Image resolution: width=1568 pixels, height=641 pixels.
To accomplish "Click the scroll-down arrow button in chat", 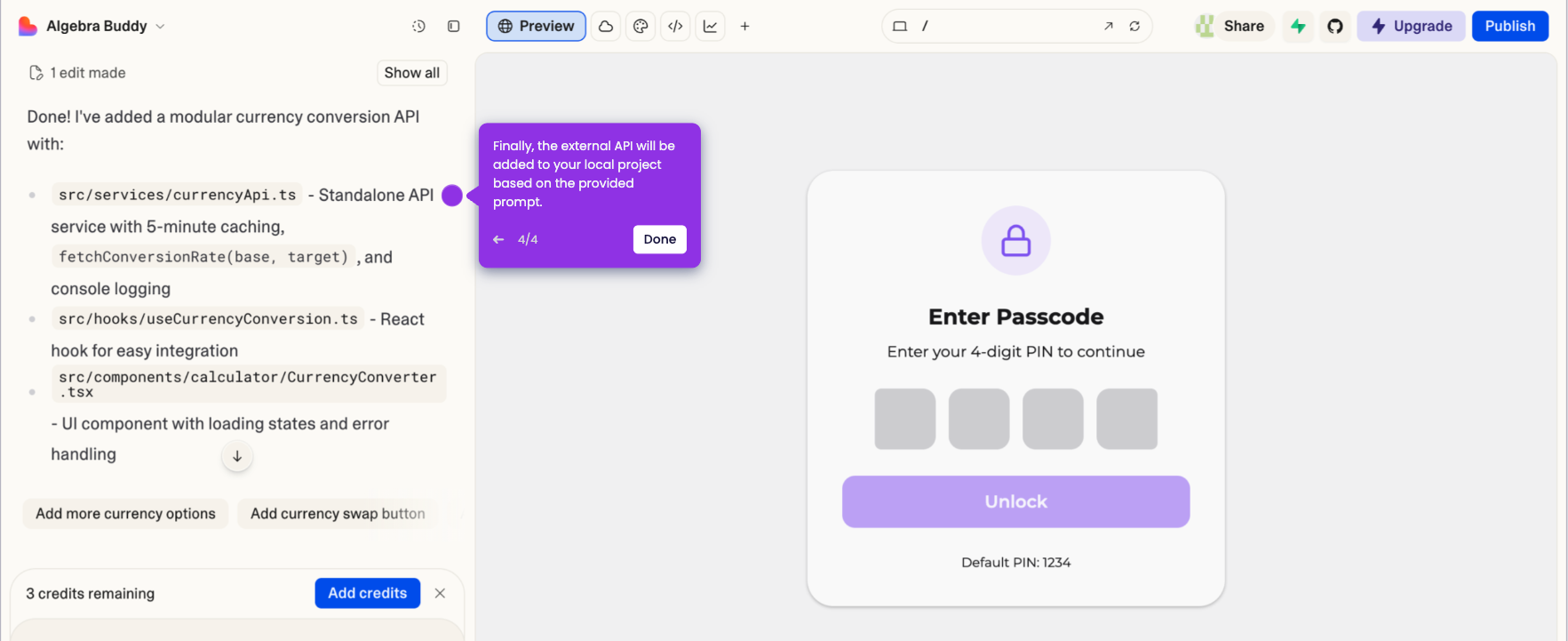I will point(237,456).
